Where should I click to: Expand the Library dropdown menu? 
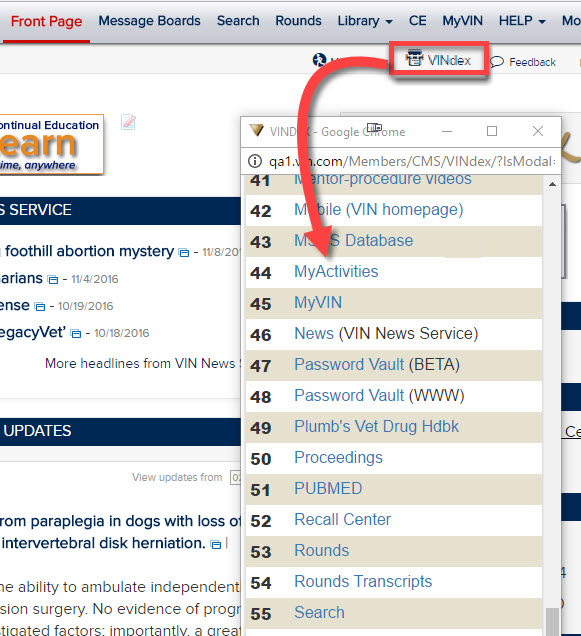[x=365, y=21]
